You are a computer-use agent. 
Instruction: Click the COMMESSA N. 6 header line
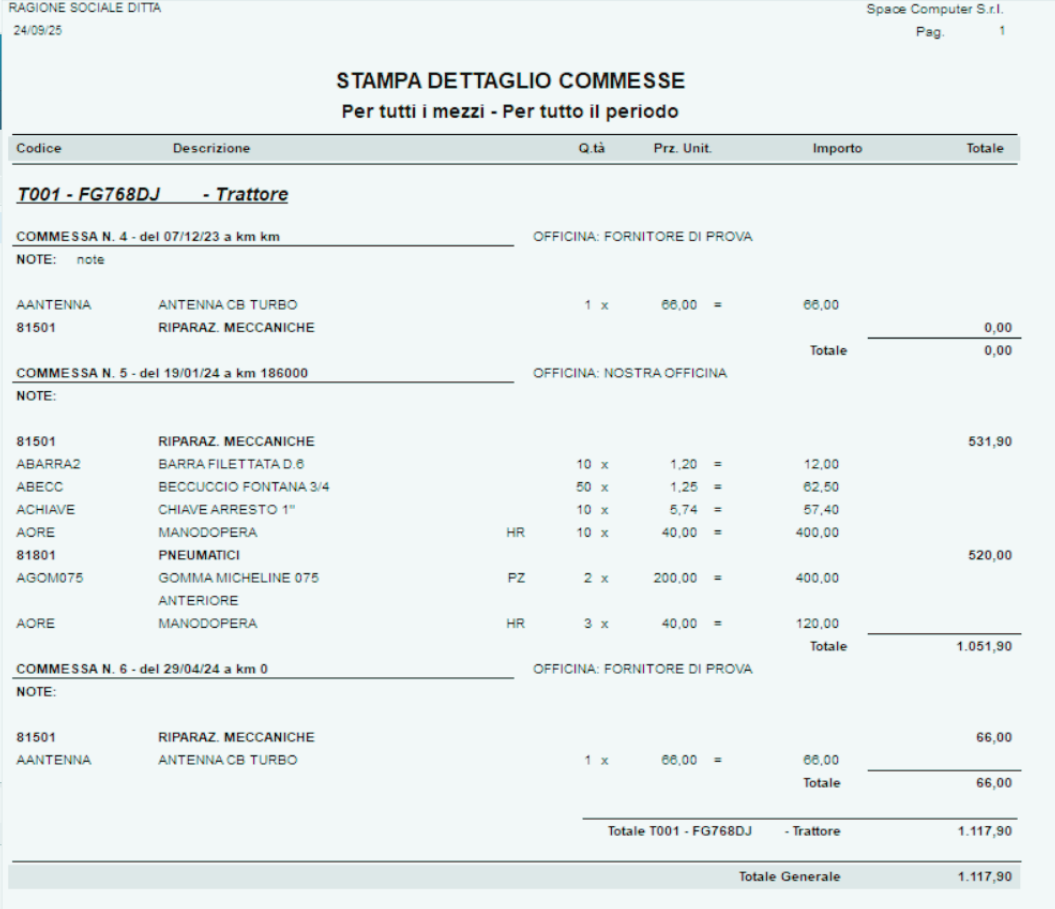(x=142, y=669)
